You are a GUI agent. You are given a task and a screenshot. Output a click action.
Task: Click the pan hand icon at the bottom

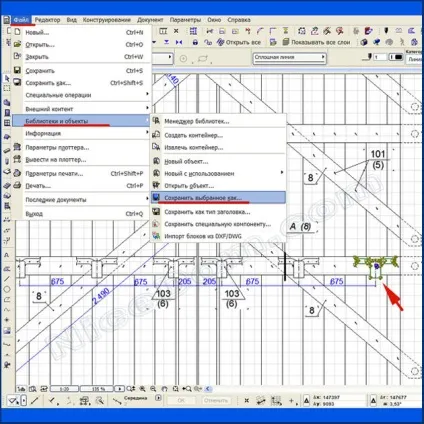164,389
